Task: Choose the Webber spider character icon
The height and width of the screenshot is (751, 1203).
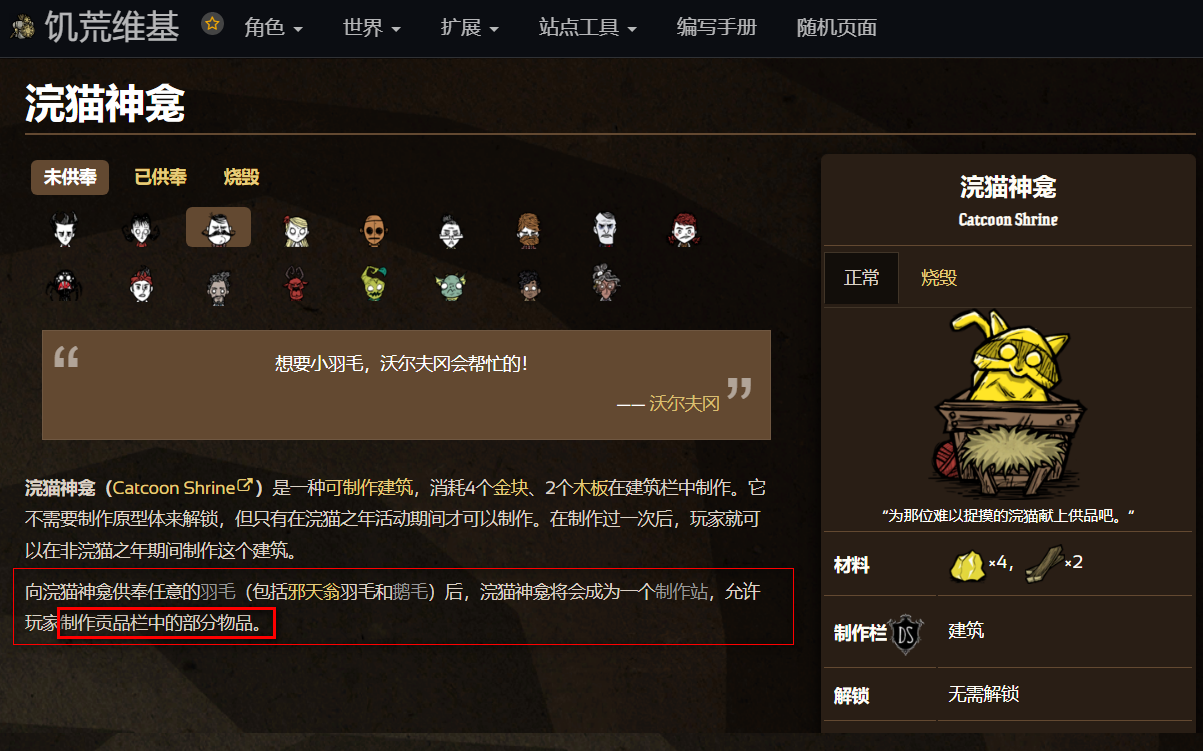Action: tap(64, 285)
